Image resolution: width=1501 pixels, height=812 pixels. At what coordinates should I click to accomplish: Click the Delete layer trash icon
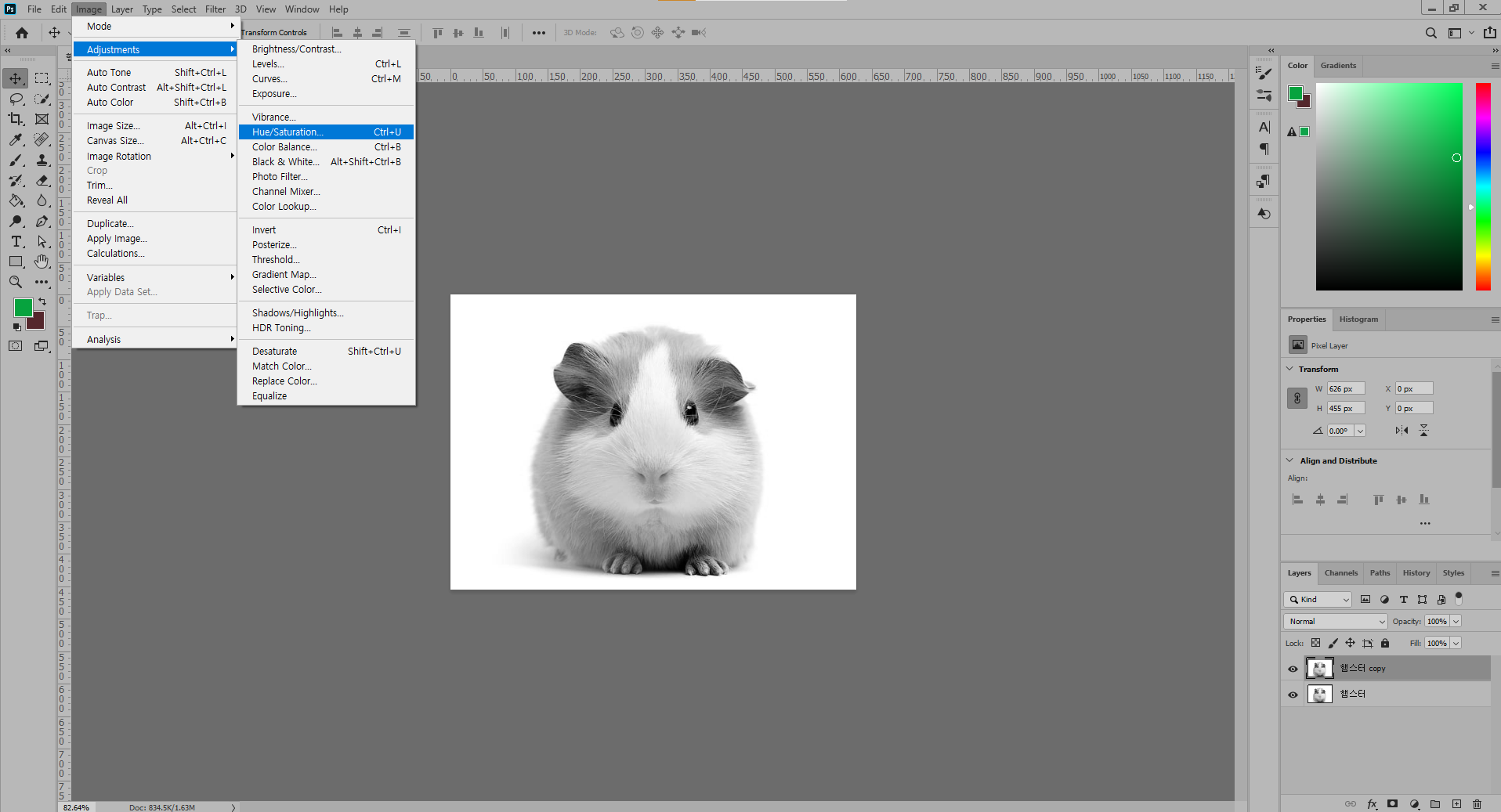[x=1477, y=804]
